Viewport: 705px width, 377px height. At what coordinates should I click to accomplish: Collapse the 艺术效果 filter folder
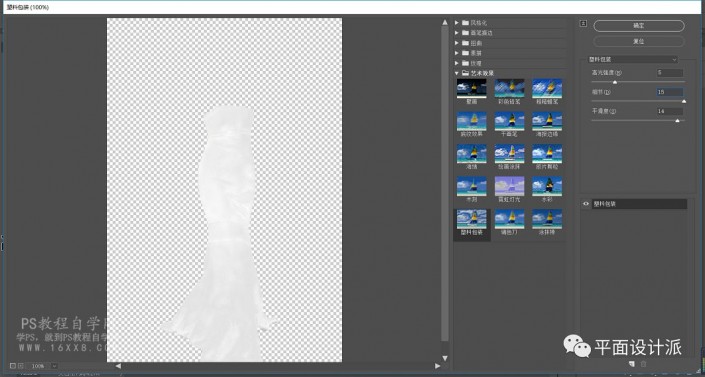point(457,73)
